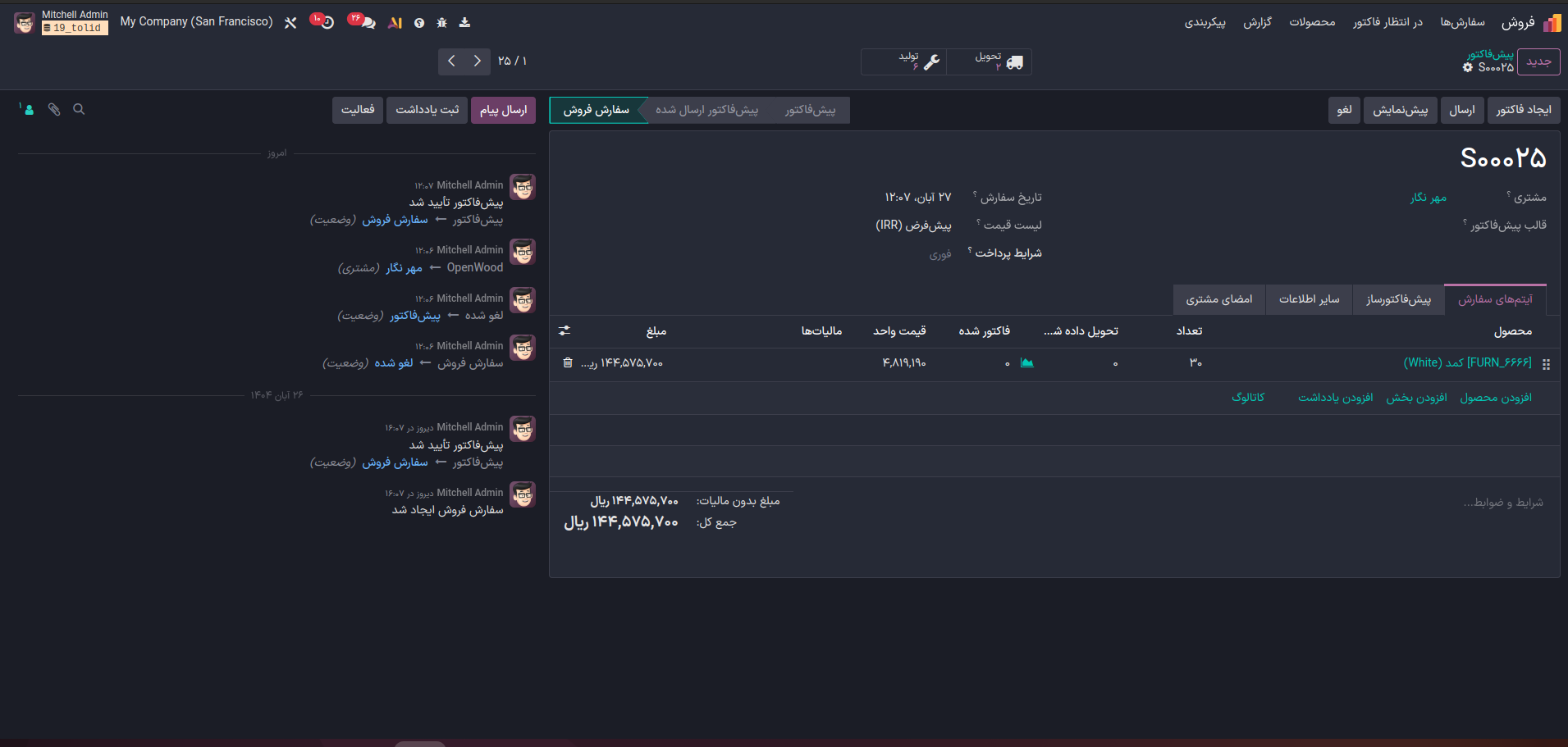
Task: Click the ایجاد فاکتور button
Action: [x=1523, y=110]
